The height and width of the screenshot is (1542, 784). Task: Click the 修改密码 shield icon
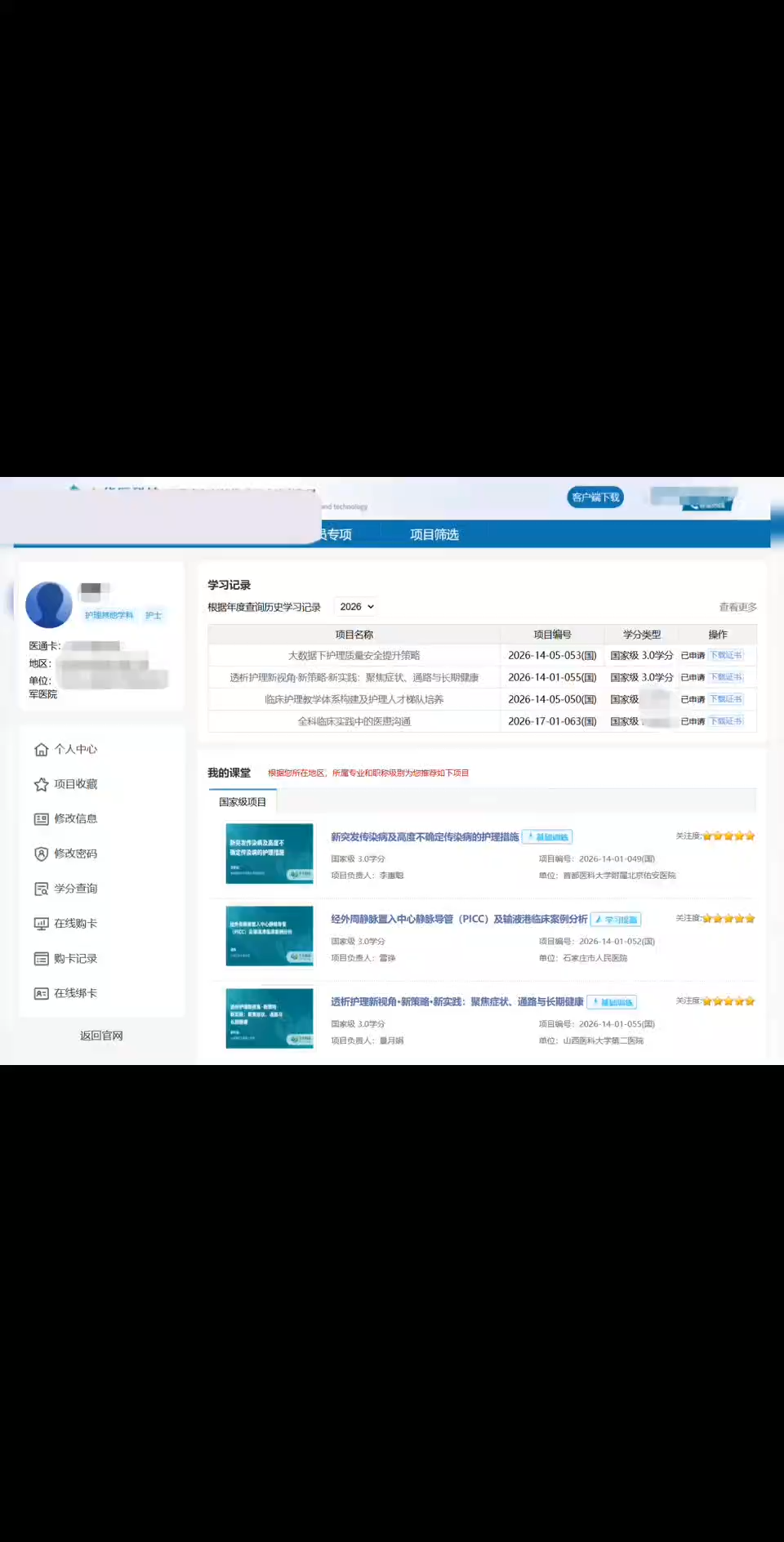tap(41, 854)
